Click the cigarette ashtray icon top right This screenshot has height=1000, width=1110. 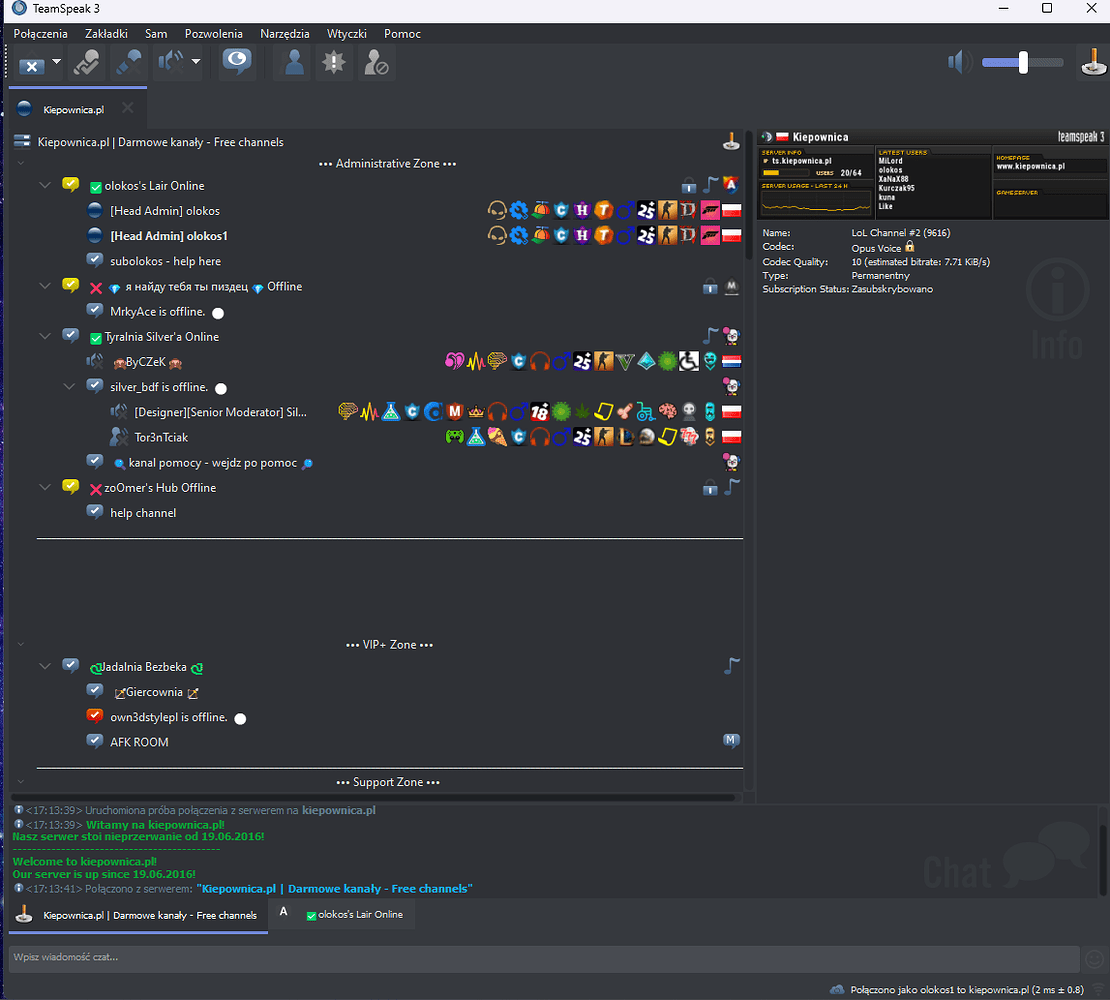click(x=1093, y=62)
